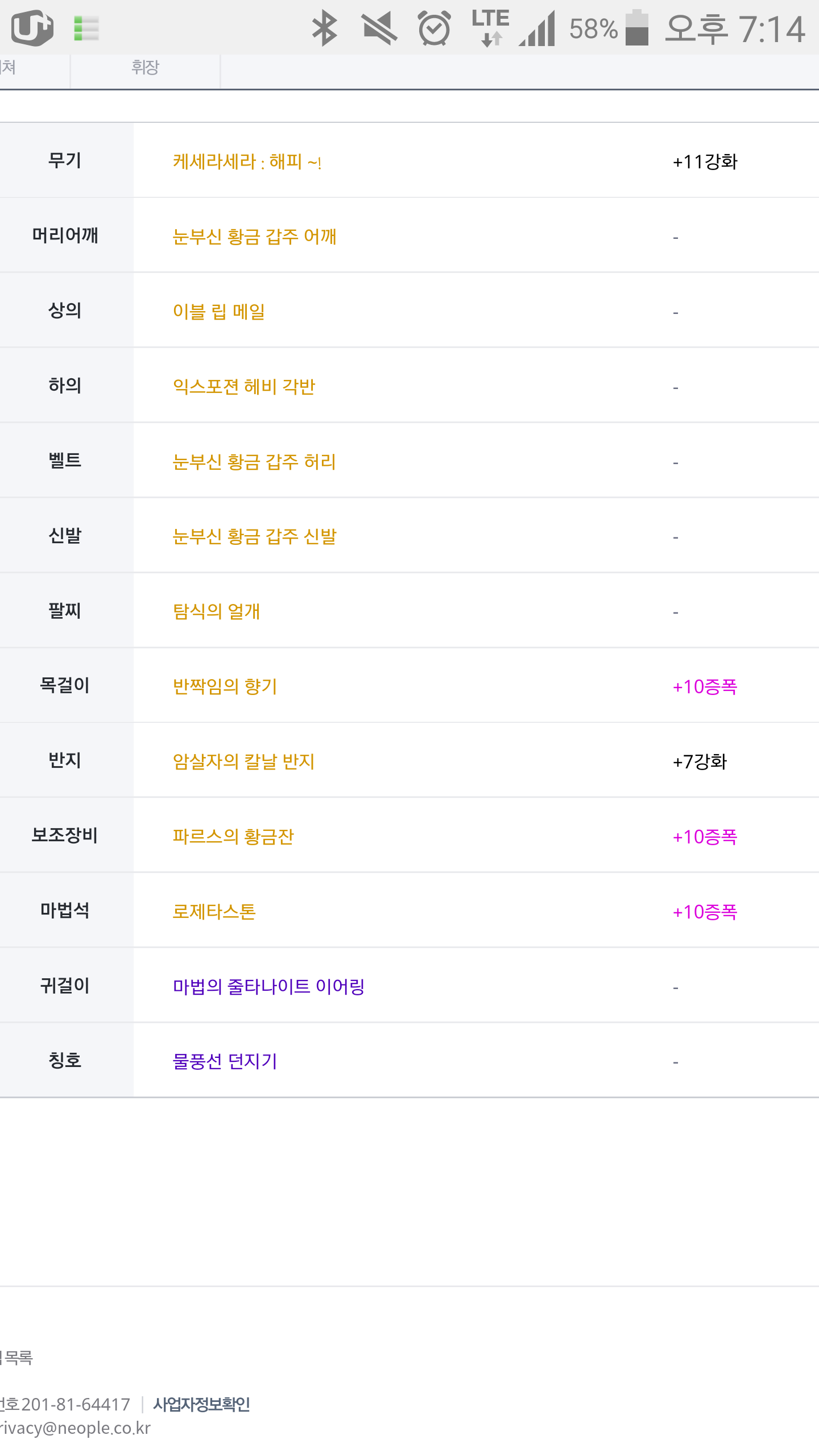The image size is (819, 1456).
Task: Tap the LTE data indicator icon
Action: pyautogui.click(x=490, y=27)
